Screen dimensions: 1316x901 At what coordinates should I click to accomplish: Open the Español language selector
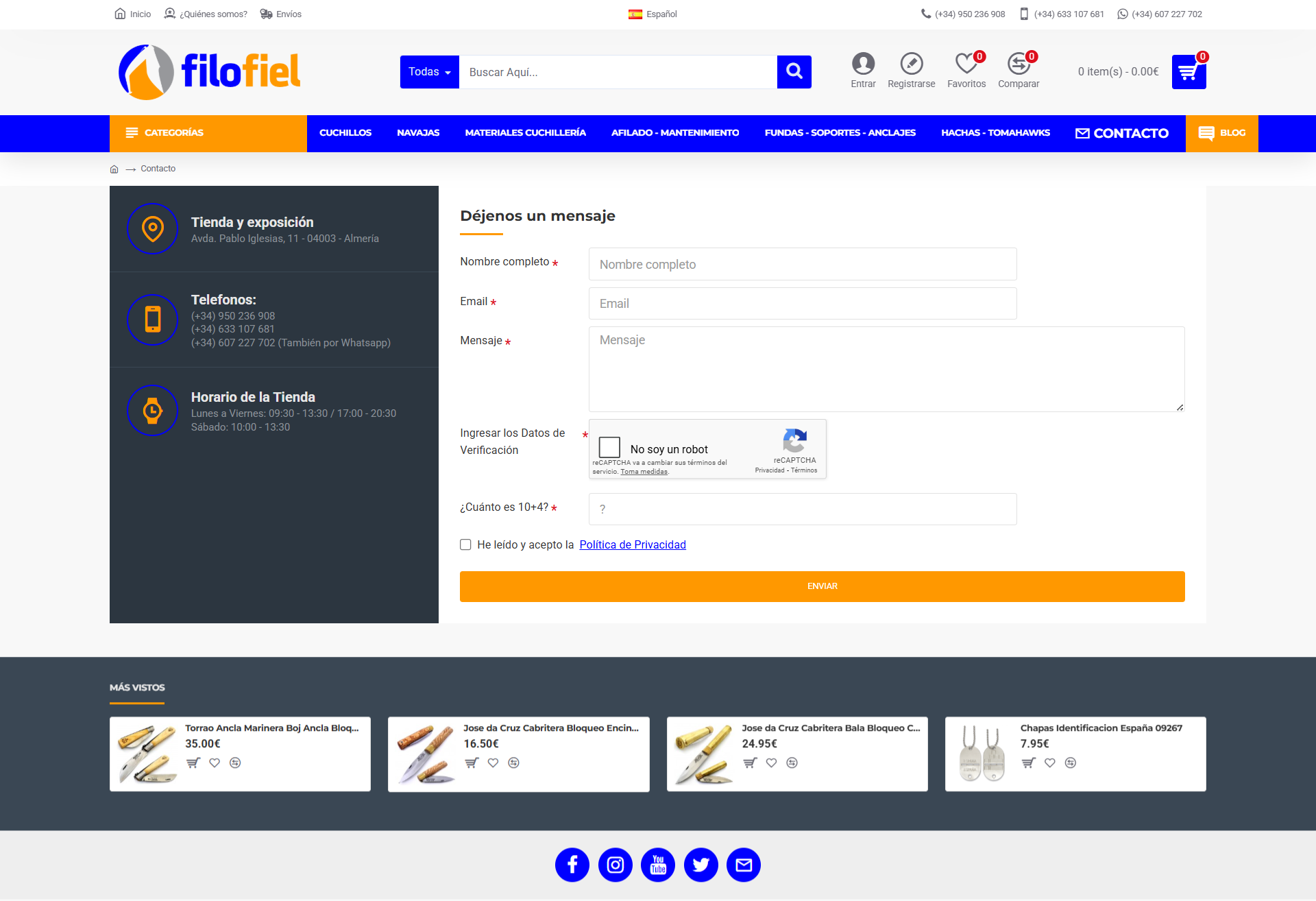[x=653, y=14]
